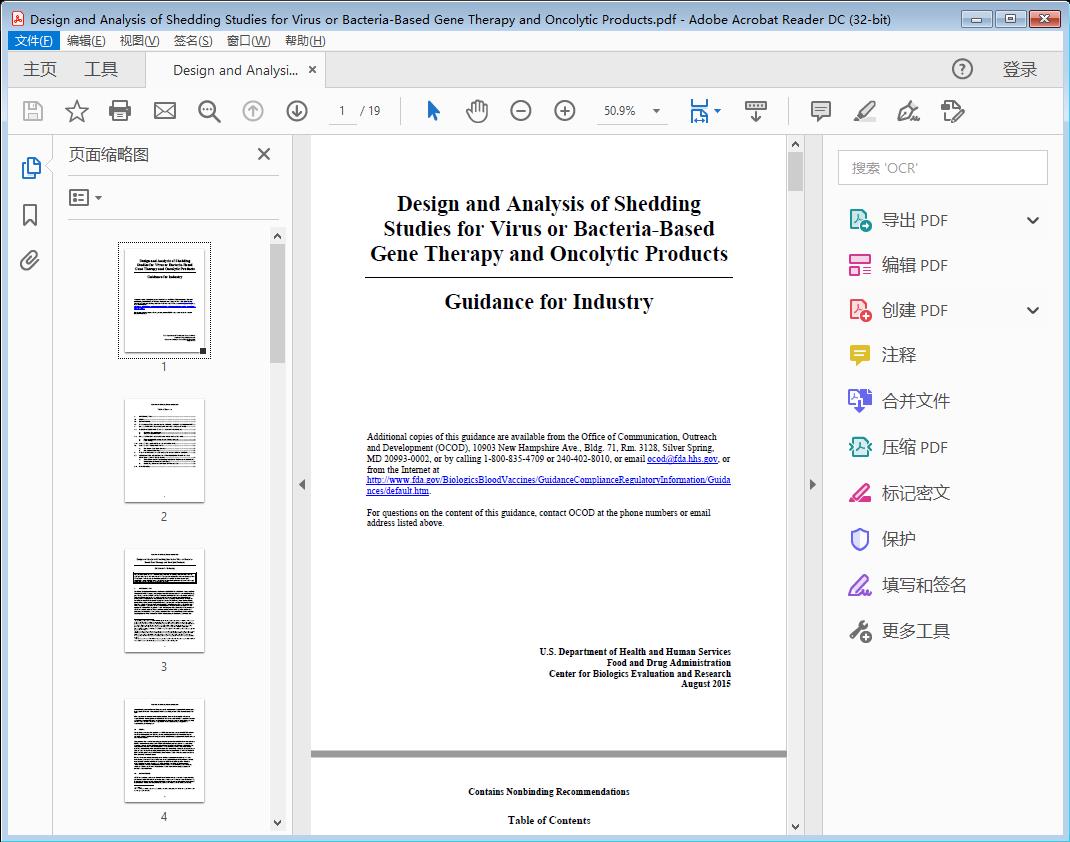Toggle reading mode display
1070x842 pixels.
(753, 110)
